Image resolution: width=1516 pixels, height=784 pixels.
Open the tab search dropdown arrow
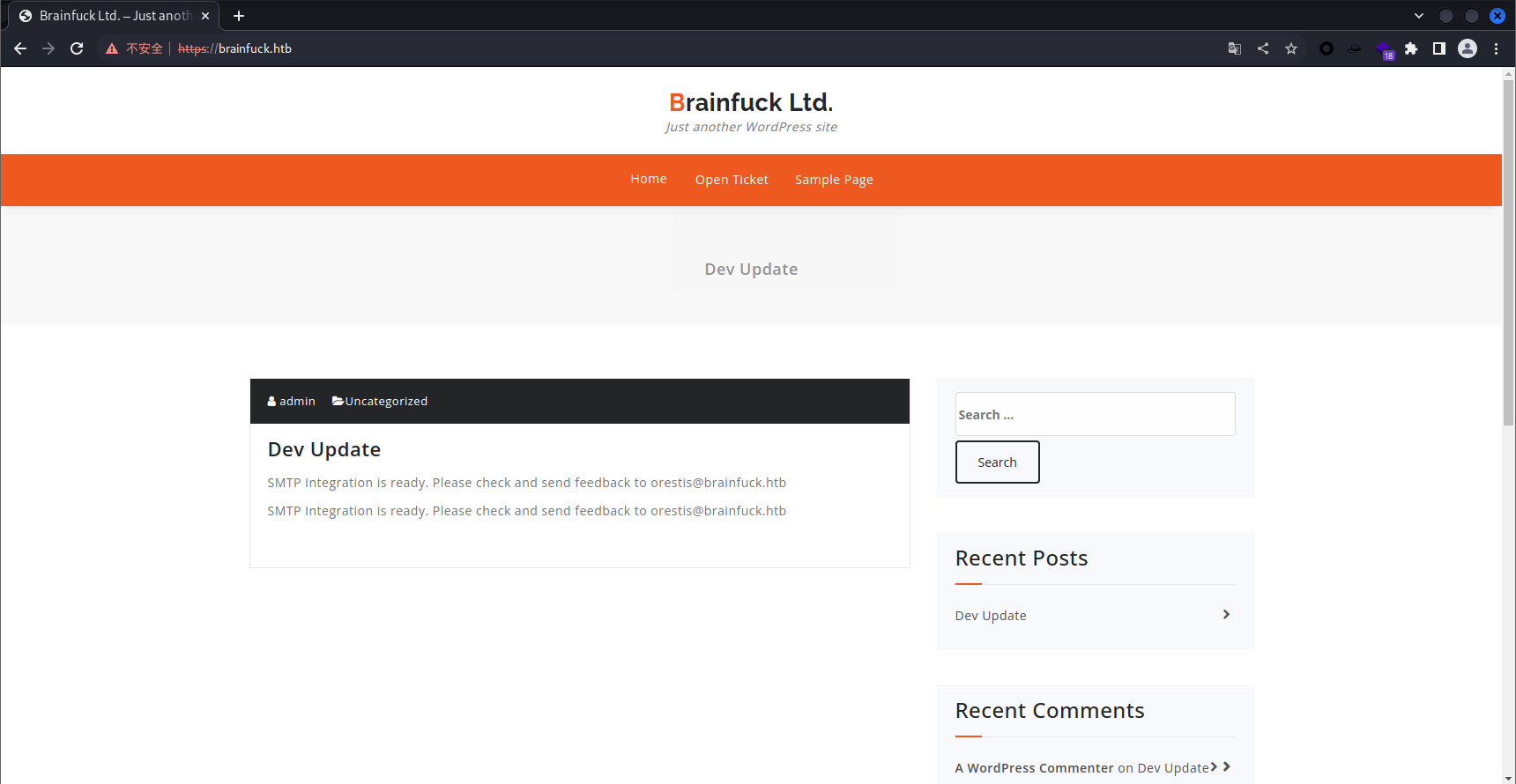point(1419,16)
